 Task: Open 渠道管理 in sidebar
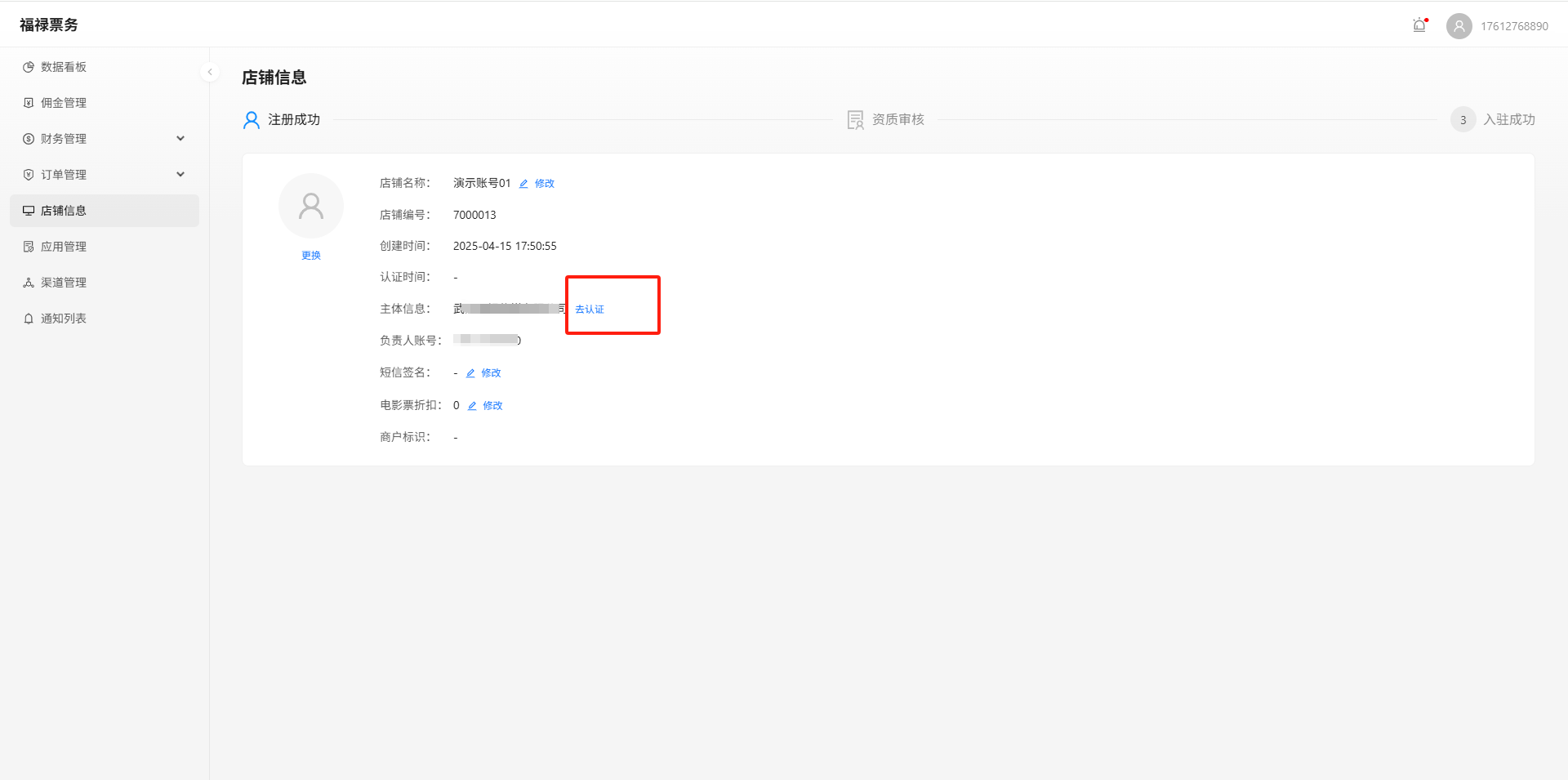point(64,283)
